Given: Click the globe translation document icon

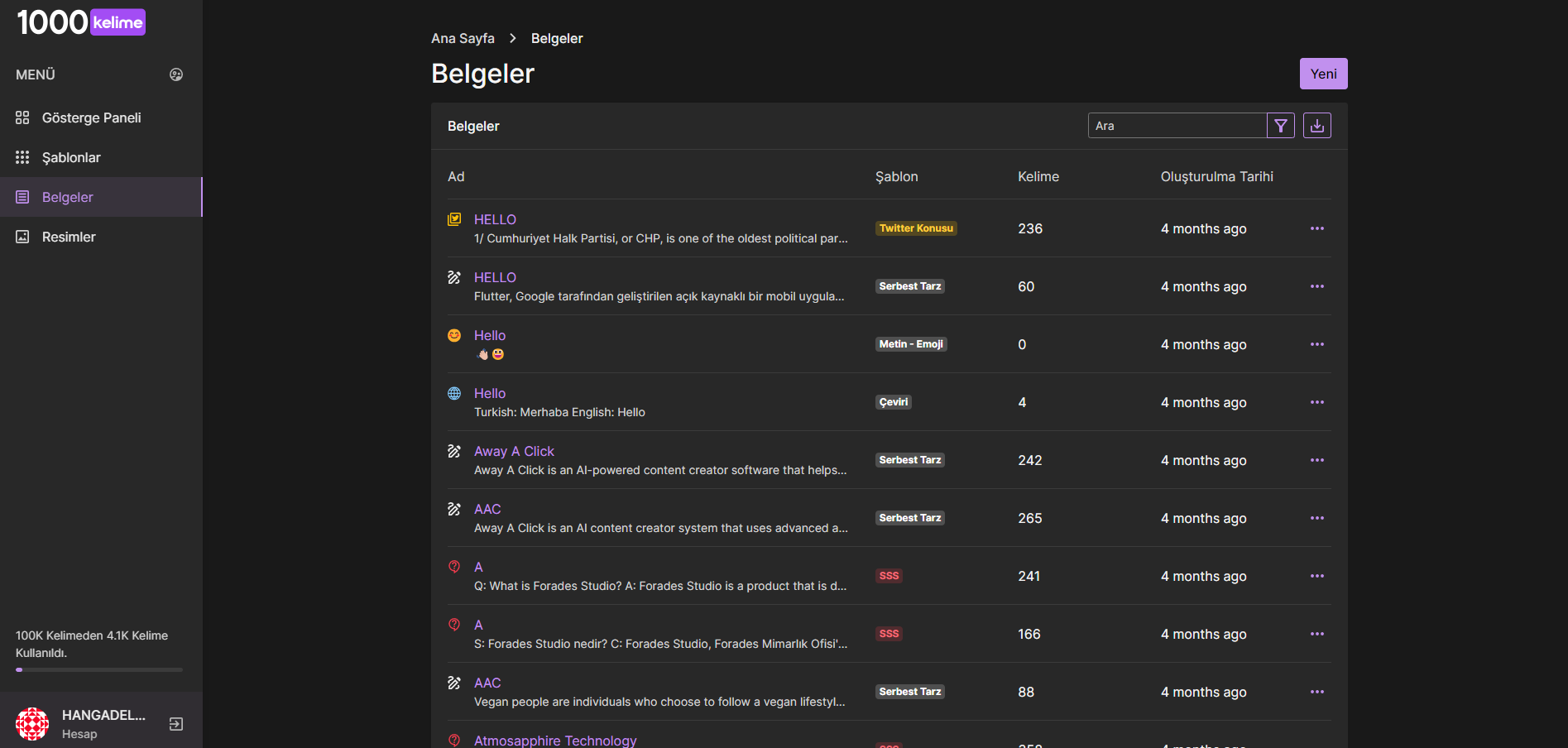Looking at the screenshot, I should (x=454, y=393).
